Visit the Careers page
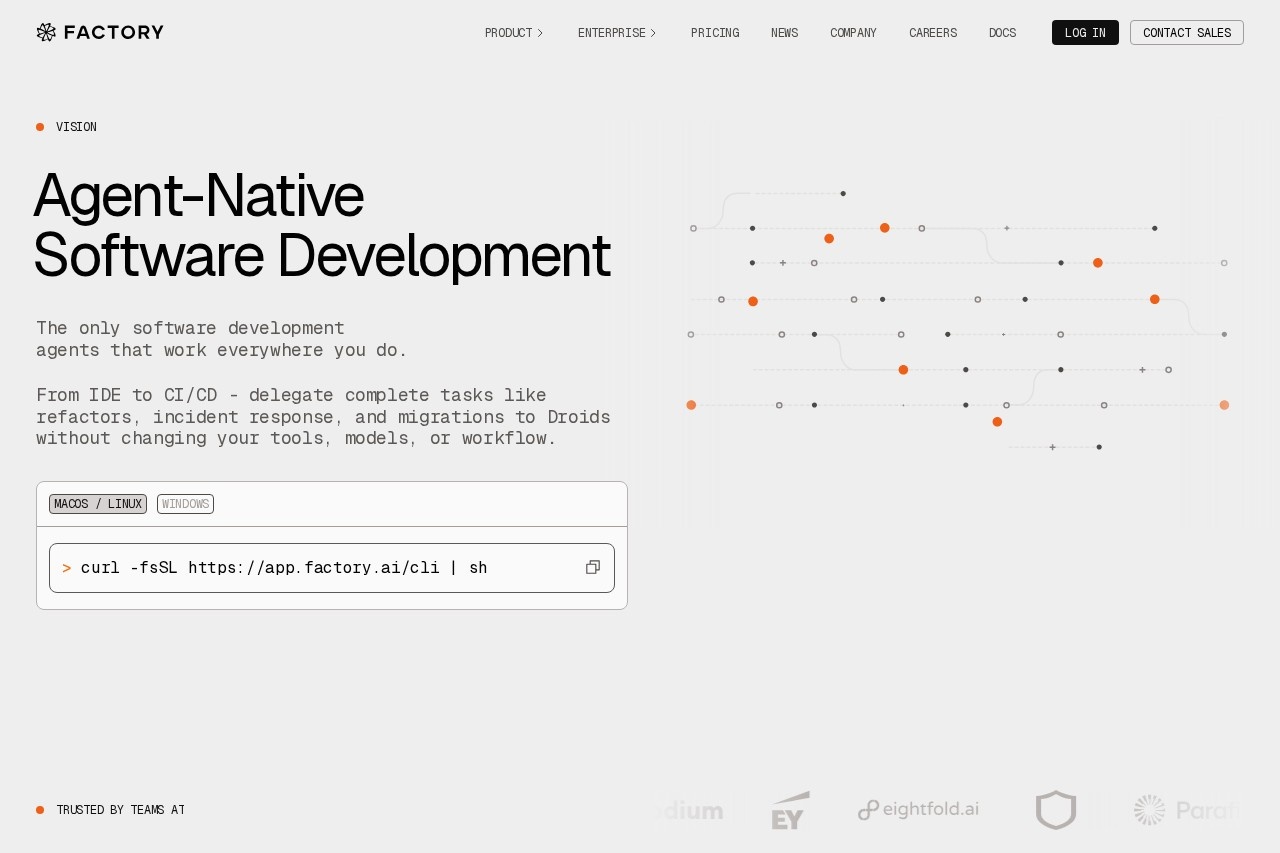 (x=932, y=33)
